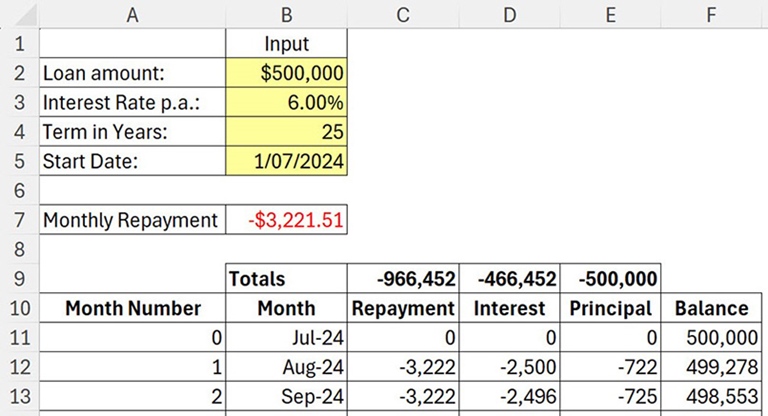Select column D header

point(509,15)
